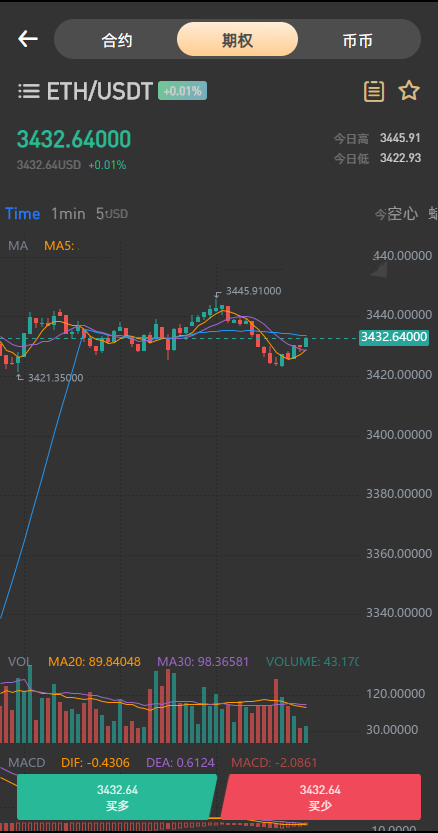Expand the MA indicator label
Viewport: 438px width, 833px height.
(18, 245)
